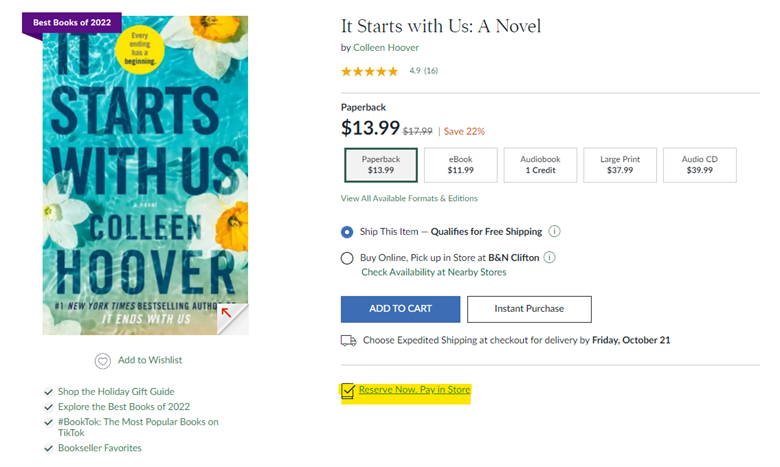Choose the Large Print $37.99 format
Image resolution: width=780 pixels, height=467 pixels.
coord(619,165)
